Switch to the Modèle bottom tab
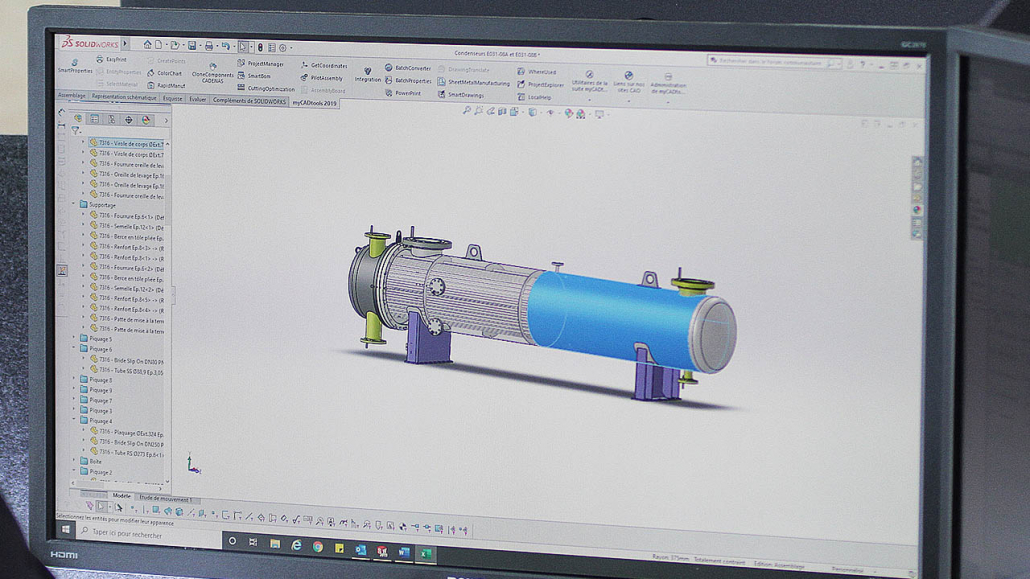Viewport: 1030px width, 579px height. (x=122, y=496)
